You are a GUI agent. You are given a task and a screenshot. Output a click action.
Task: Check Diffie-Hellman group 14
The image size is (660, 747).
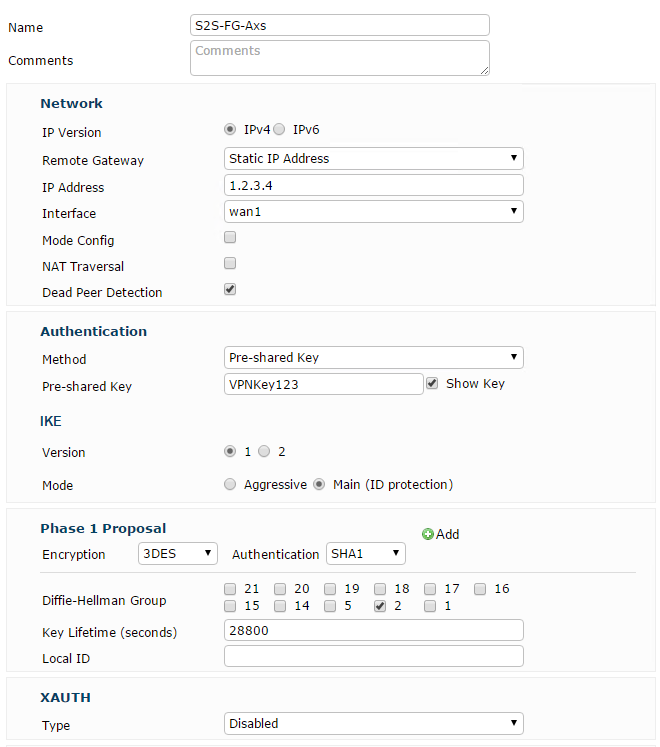tap(280, 606)
